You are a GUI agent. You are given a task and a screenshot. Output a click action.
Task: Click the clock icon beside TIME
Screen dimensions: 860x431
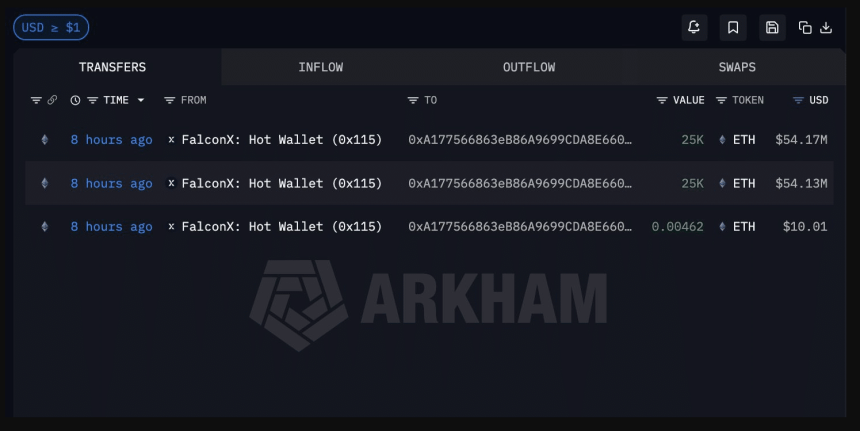point(75,100)
